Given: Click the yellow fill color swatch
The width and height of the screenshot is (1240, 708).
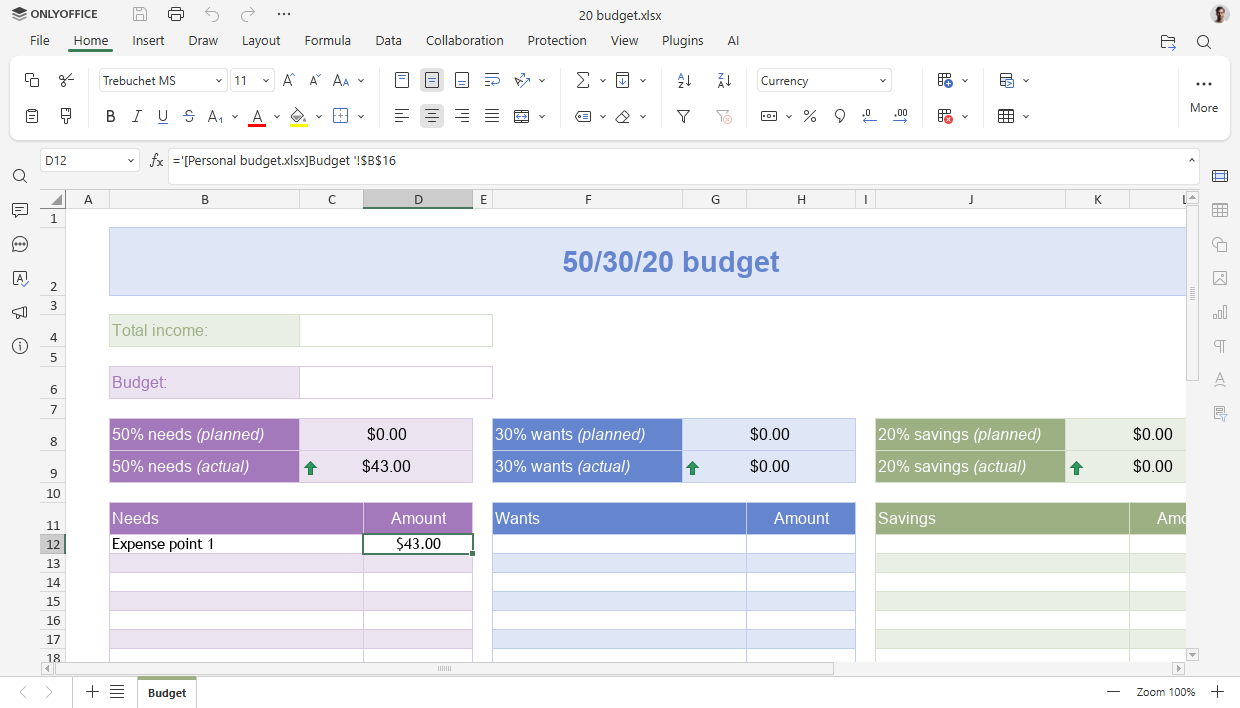Looking at the screenshot, I should [x=298, y=116].
